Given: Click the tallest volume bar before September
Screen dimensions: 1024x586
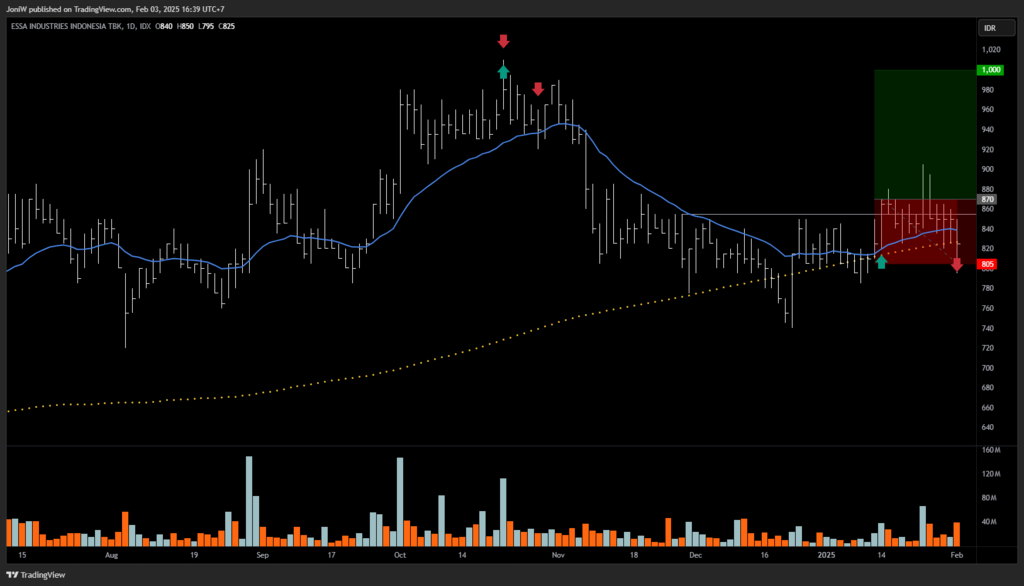Looking at the screenshot, I should coord(248,500).
